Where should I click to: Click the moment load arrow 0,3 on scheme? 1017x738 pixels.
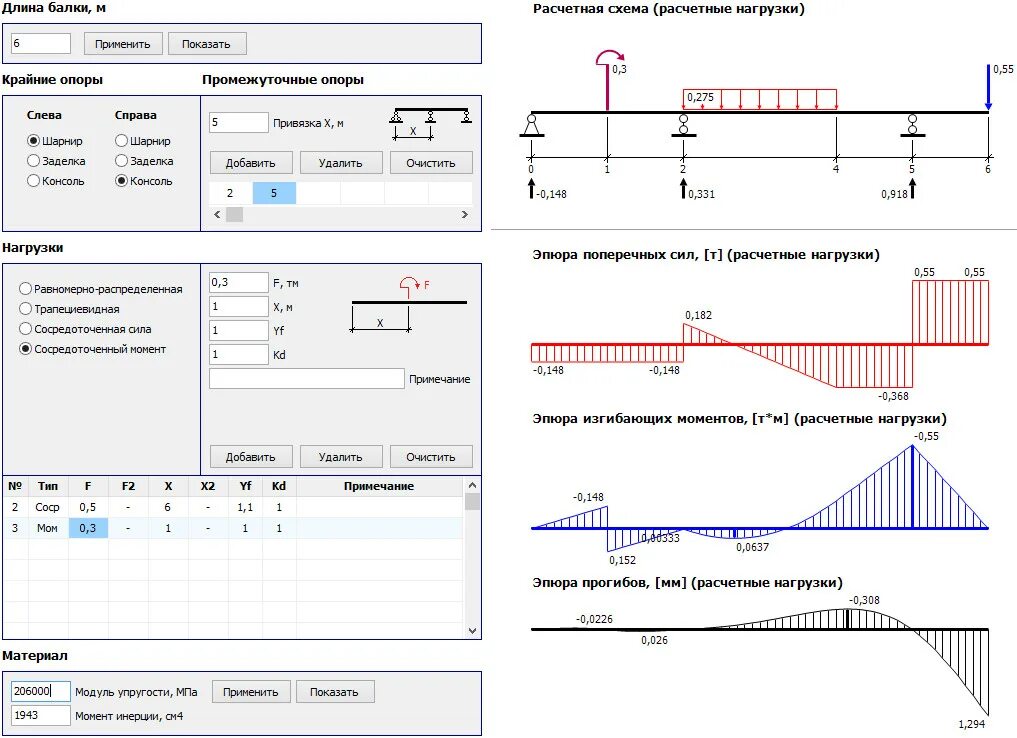(x=610, y=78)
